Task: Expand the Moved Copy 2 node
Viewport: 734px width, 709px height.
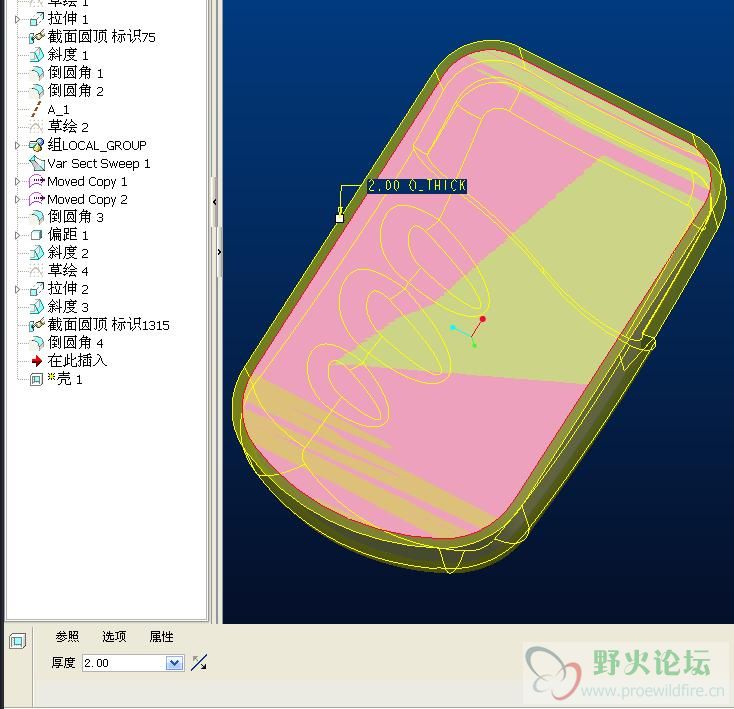Action: tap(17, 199)
